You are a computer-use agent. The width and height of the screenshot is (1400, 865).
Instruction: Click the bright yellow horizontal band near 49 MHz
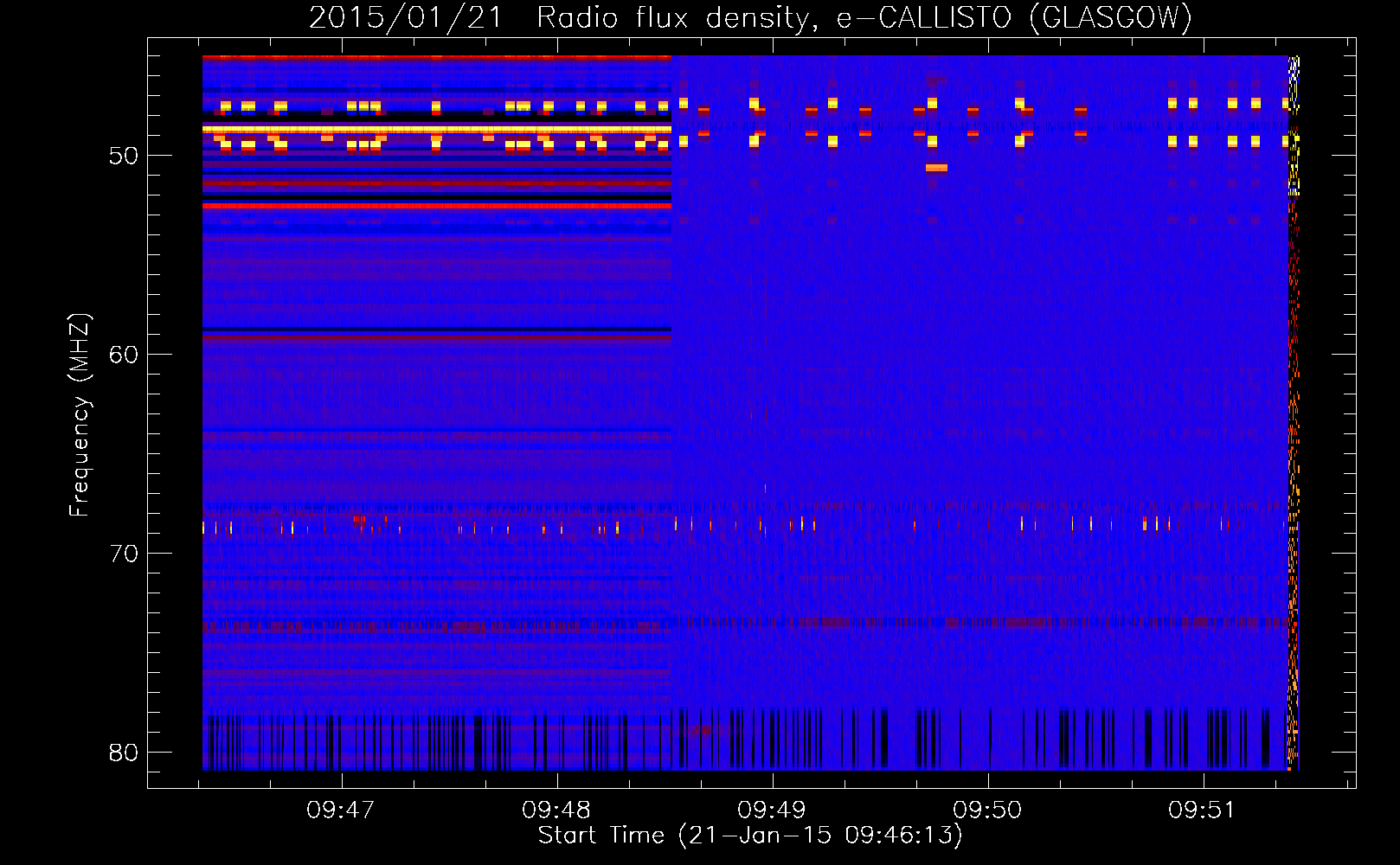pyautogui.click(x=436, y=129)
